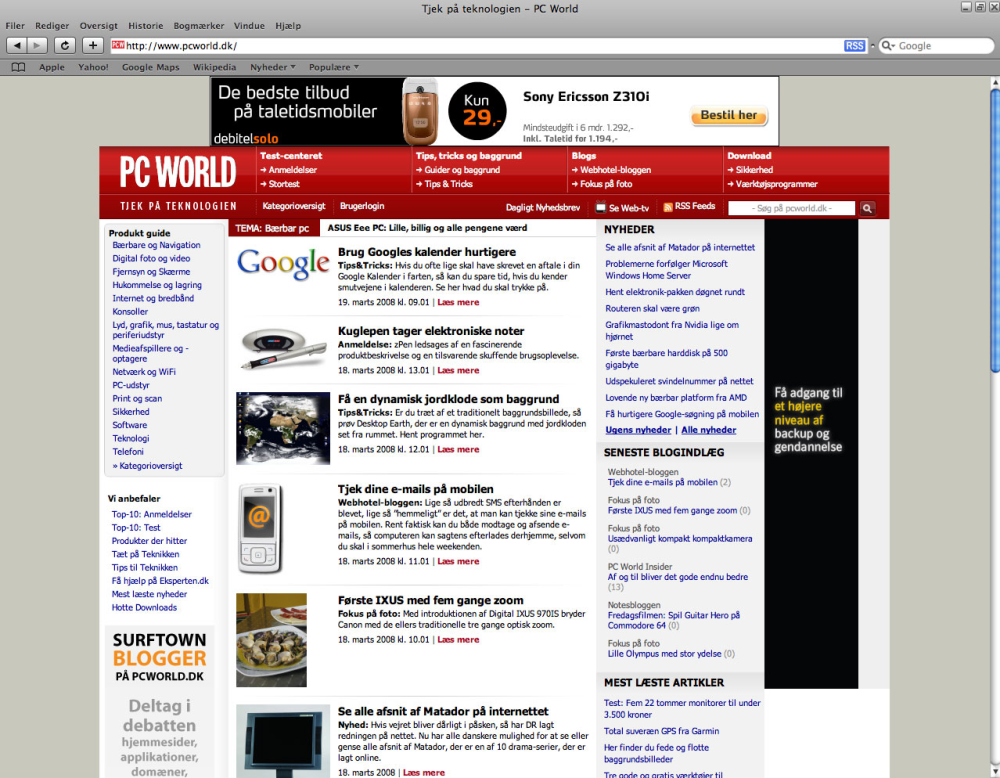Click the Bestil her button in the ad
Image resolution: width=1000 pixels, height=778 pixels.
click(x=728, y=115)
